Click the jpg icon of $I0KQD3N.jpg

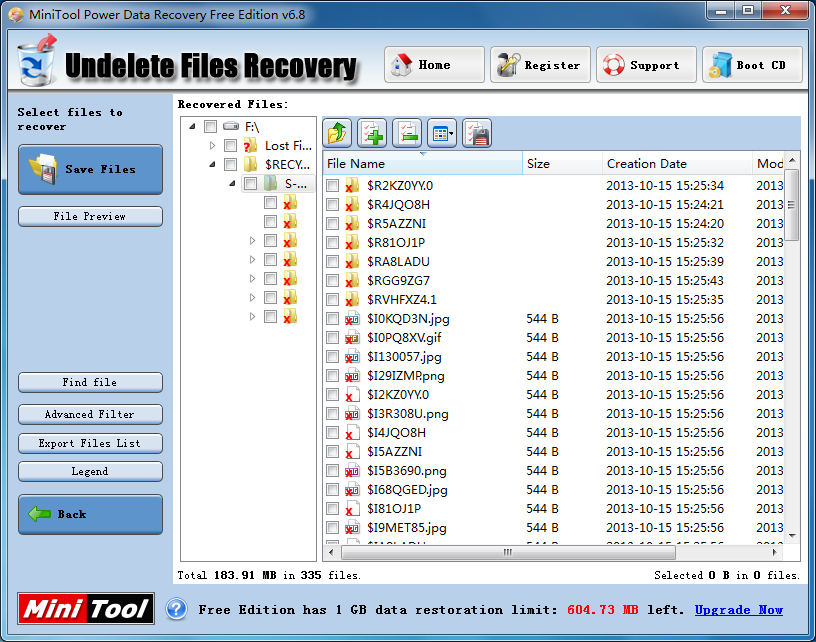(352, 318)
